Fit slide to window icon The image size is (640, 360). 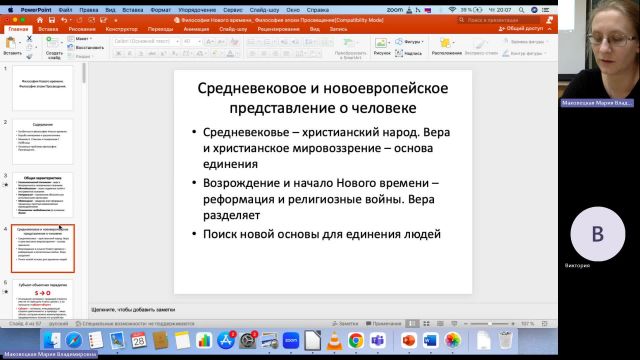click(x=544, y=324)
